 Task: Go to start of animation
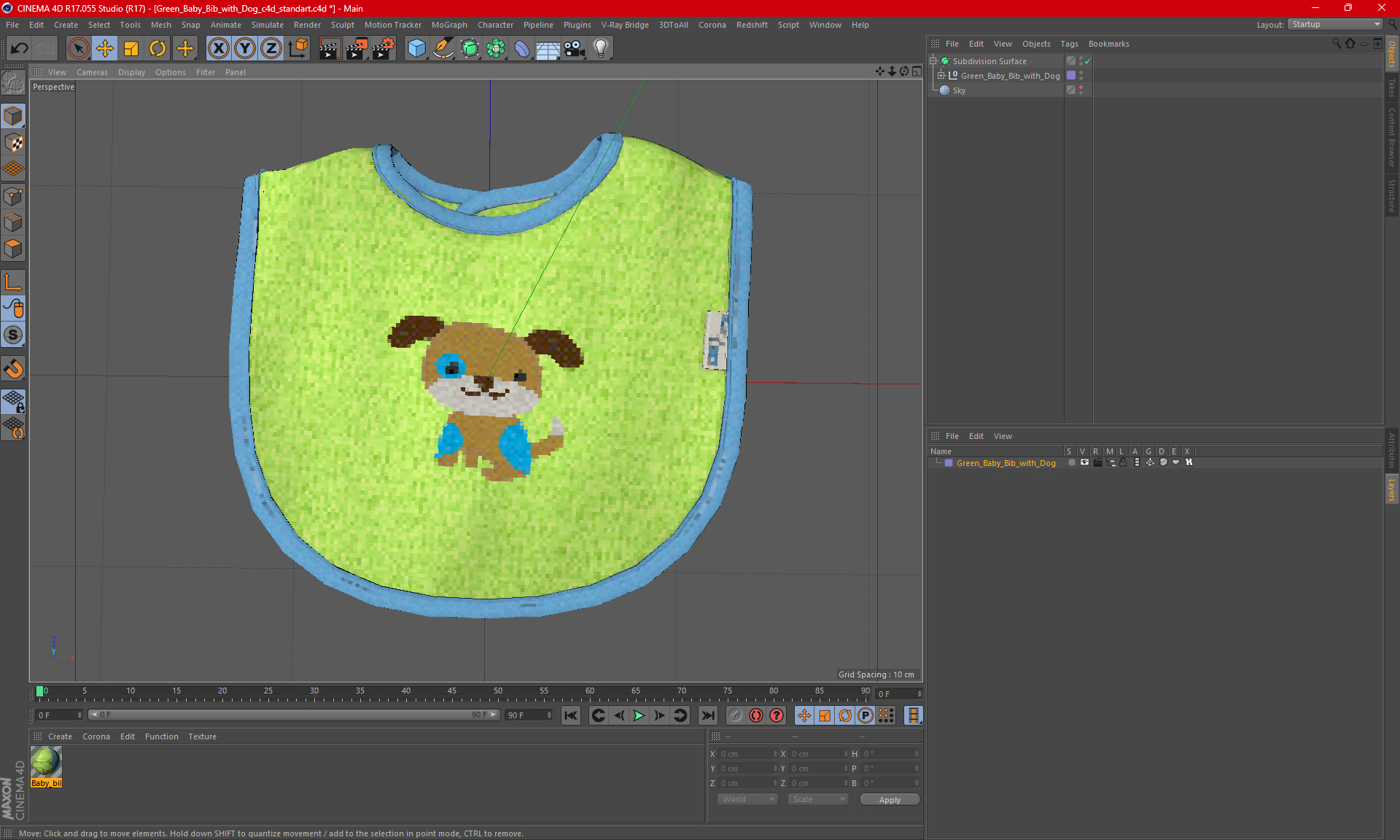[x=570, y=715]
